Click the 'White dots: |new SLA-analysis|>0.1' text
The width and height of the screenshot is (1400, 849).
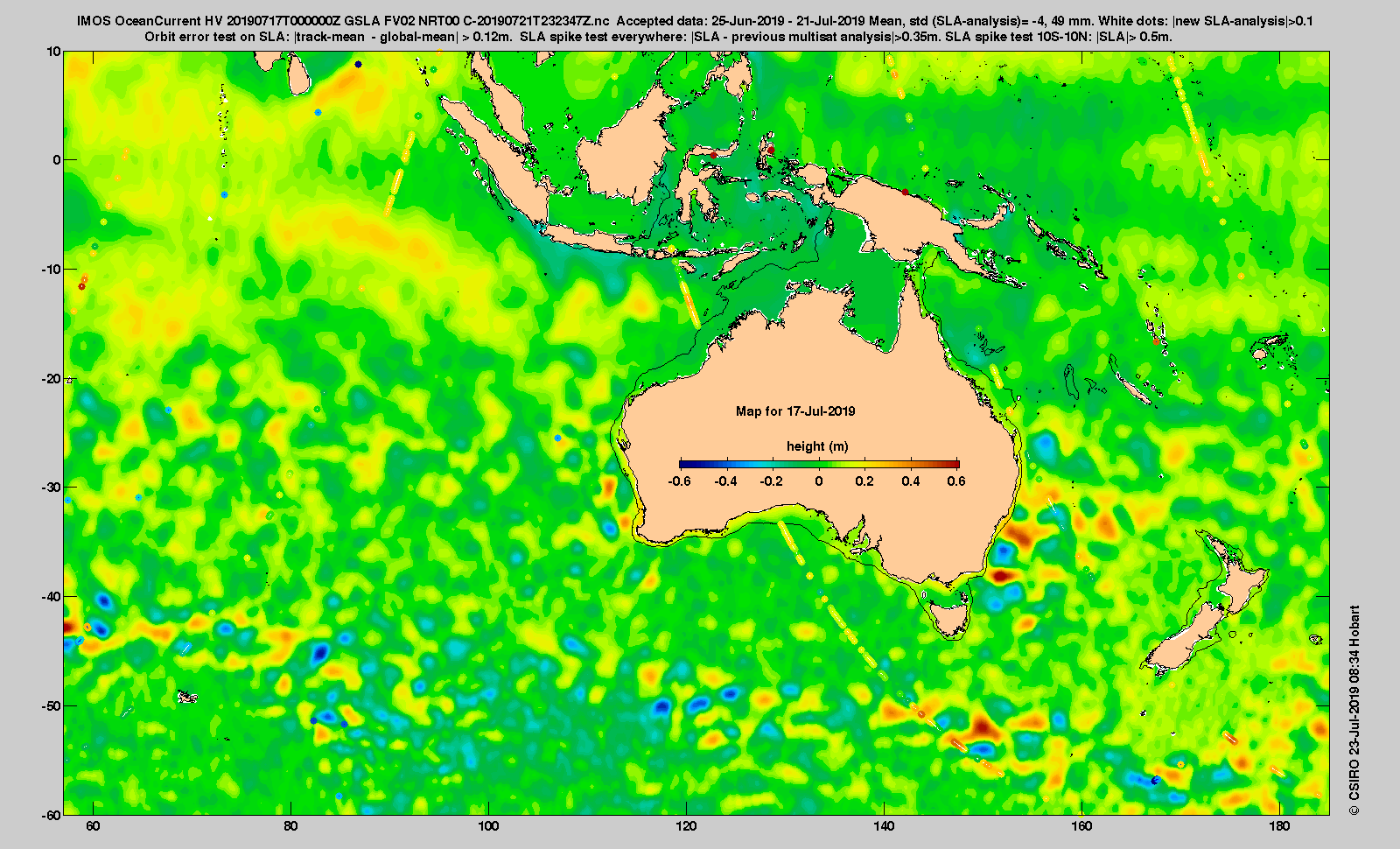point(1207,21)
